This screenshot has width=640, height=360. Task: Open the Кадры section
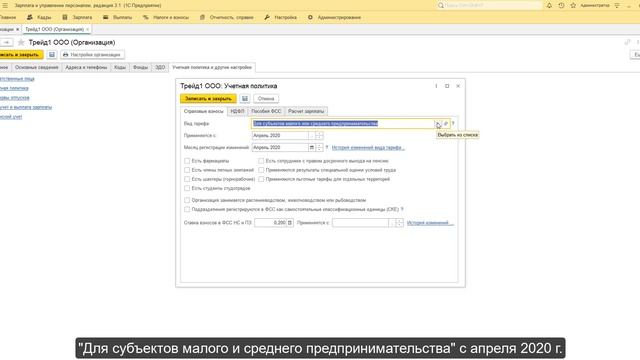click(39, 18)
